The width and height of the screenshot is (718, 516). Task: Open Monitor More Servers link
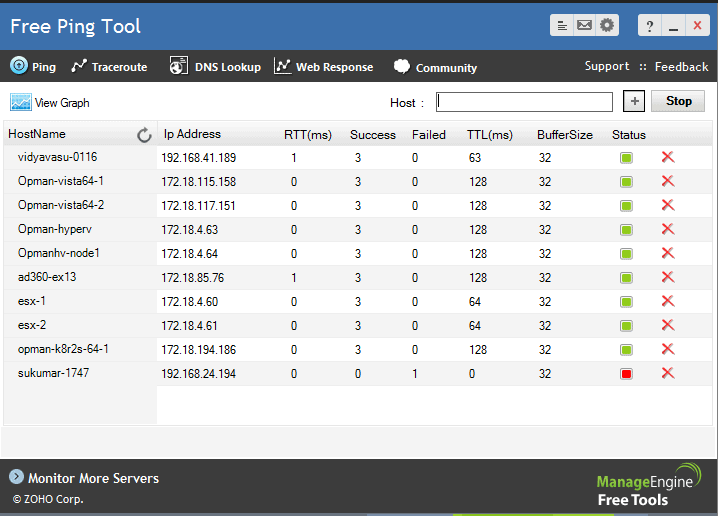[93, 478]
